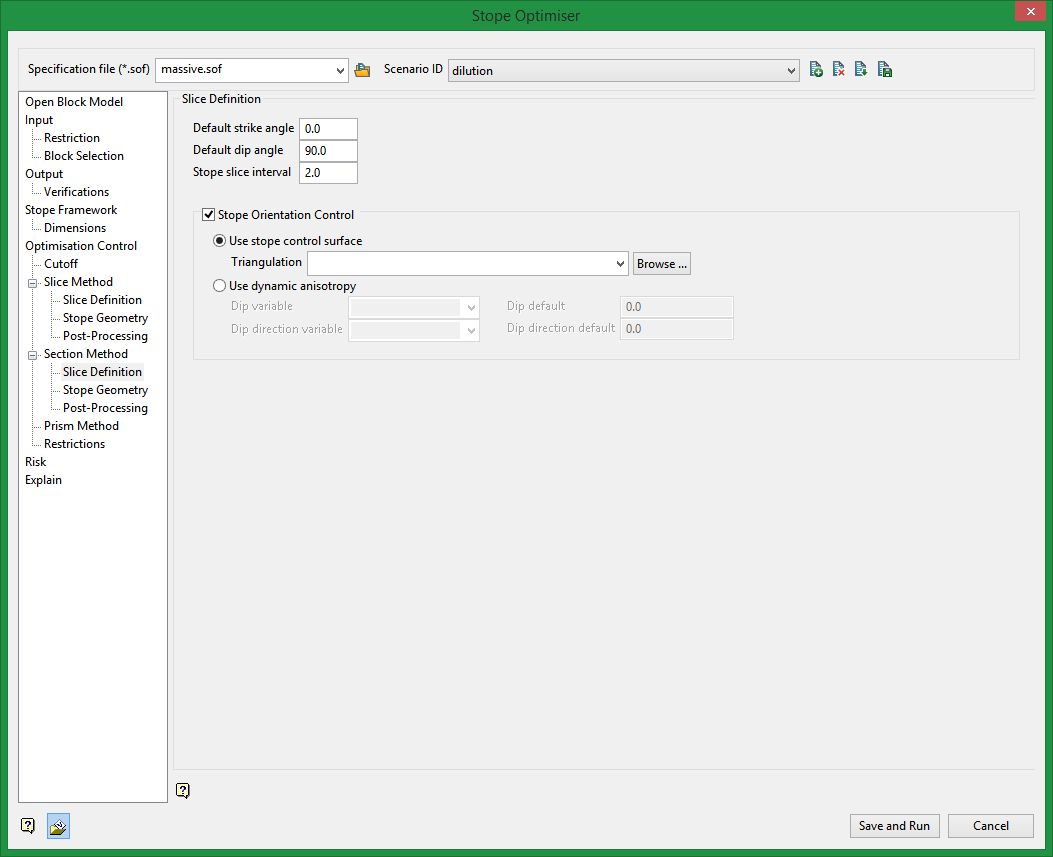This screenshot has height=857, width=1053.
Task: Click the Save and Run button
Action: click(x=894, y=826)
